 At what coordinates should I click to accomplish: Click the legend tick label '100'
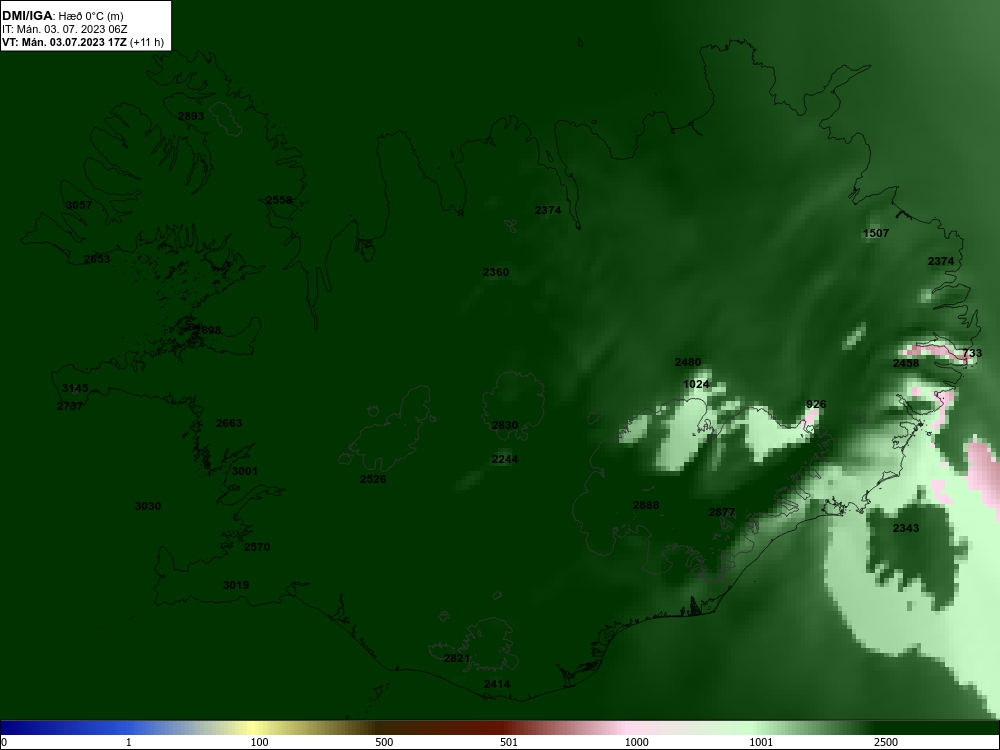260,742
